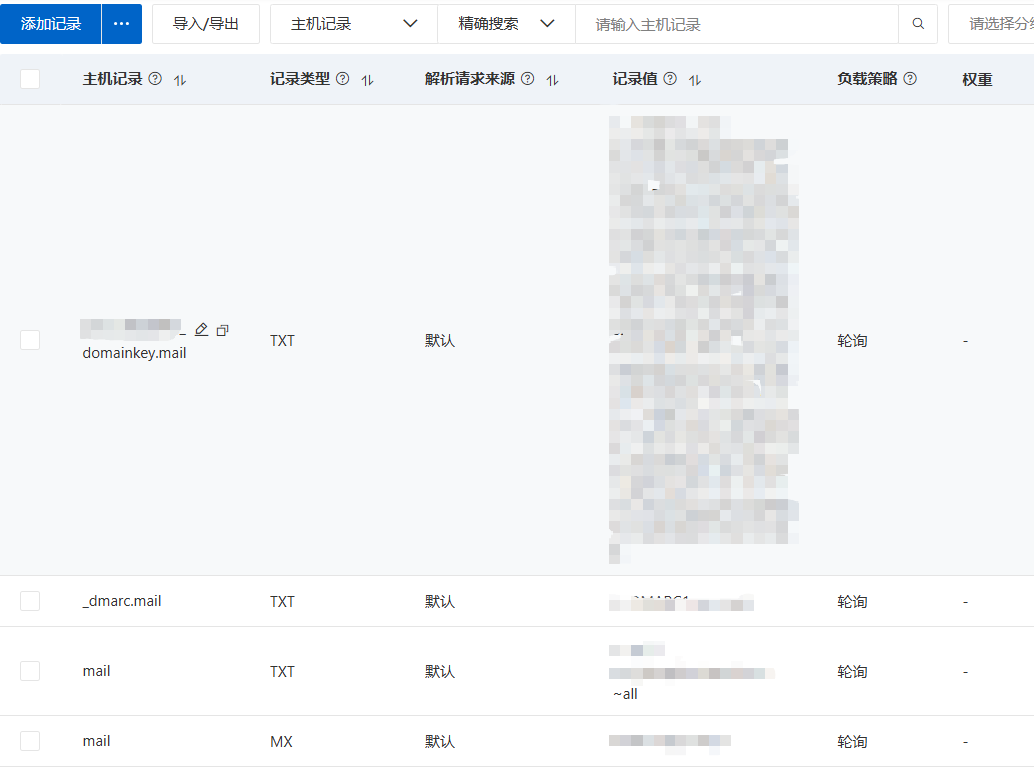Sort by 解析请求来源 column

click(x=553, y=80)
